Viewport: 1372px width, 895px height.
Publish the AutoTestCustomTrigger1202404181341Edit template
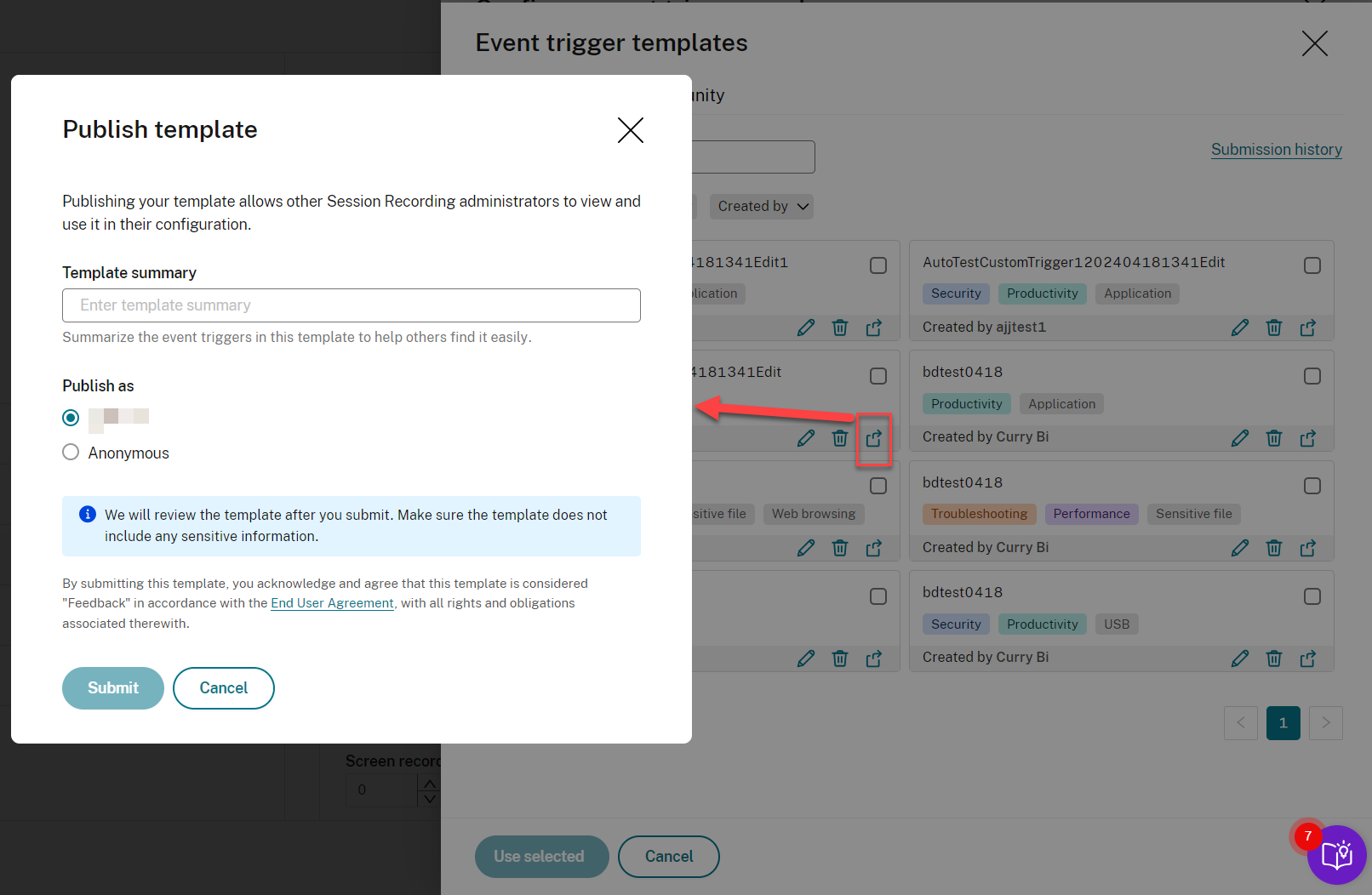(x=1308, y=328)
